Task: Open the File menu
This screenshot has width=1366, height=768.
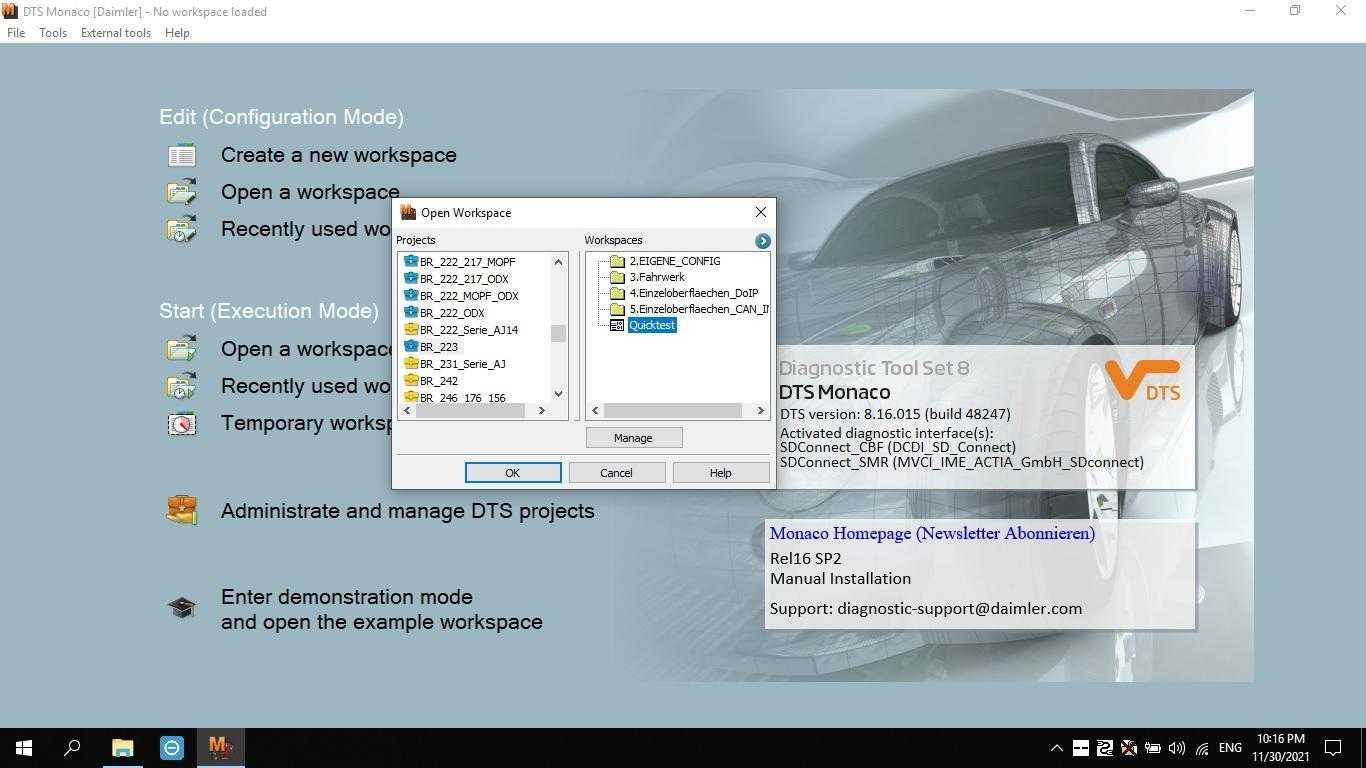Action: click(x=16, y=33)
